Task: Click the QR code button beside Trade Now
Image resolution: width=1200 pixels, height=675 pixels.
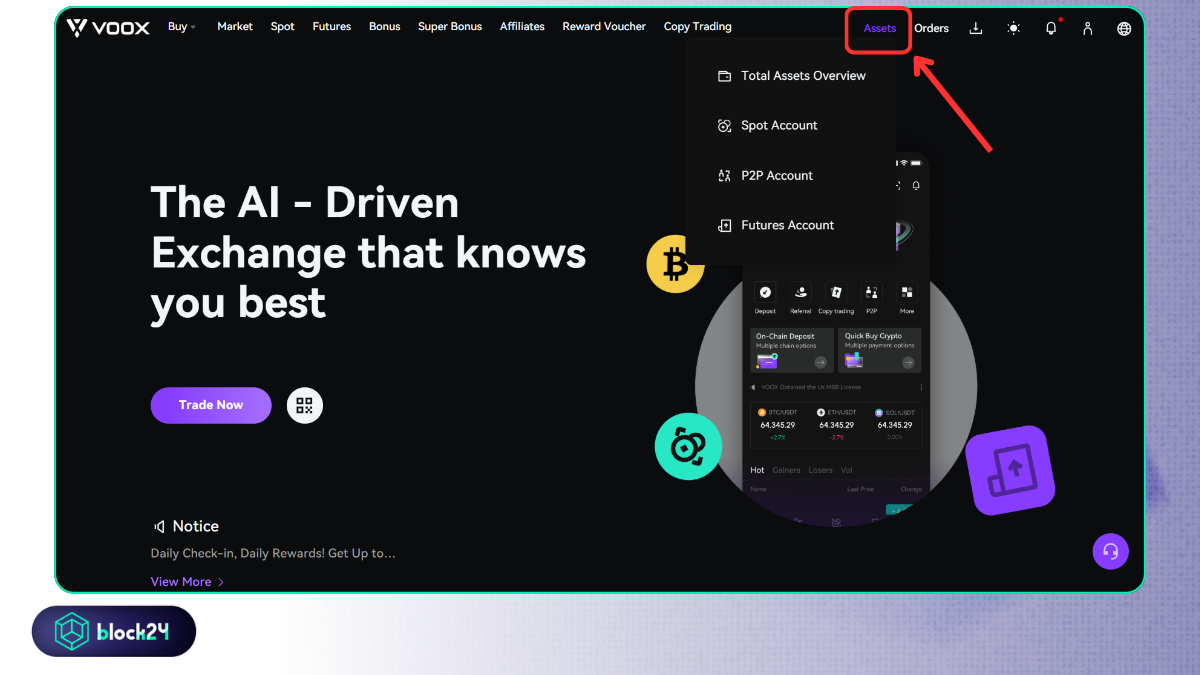Action: [305, 405]
